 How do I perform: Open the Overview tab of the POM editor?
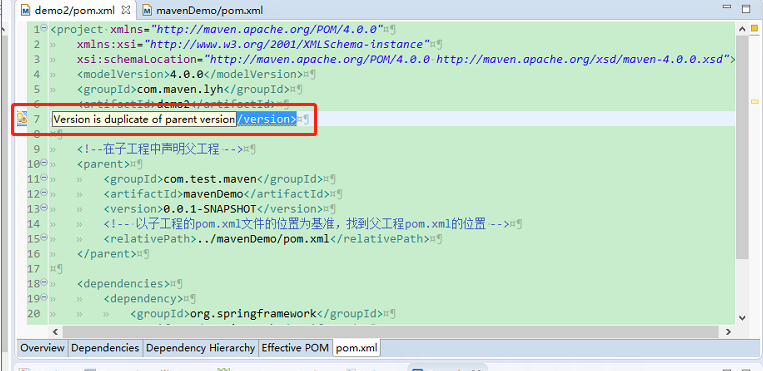point(42,348)
